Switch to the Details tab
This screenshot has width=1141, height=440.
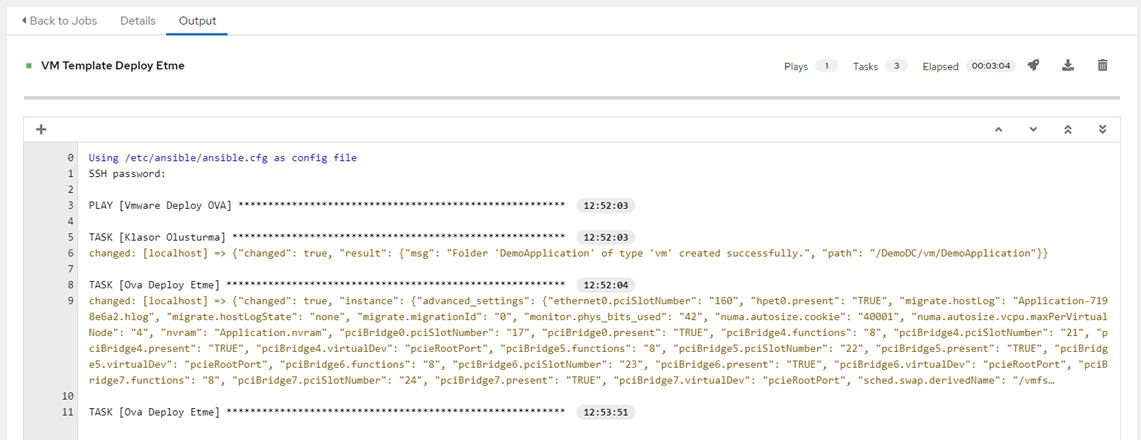coord(138,20)
